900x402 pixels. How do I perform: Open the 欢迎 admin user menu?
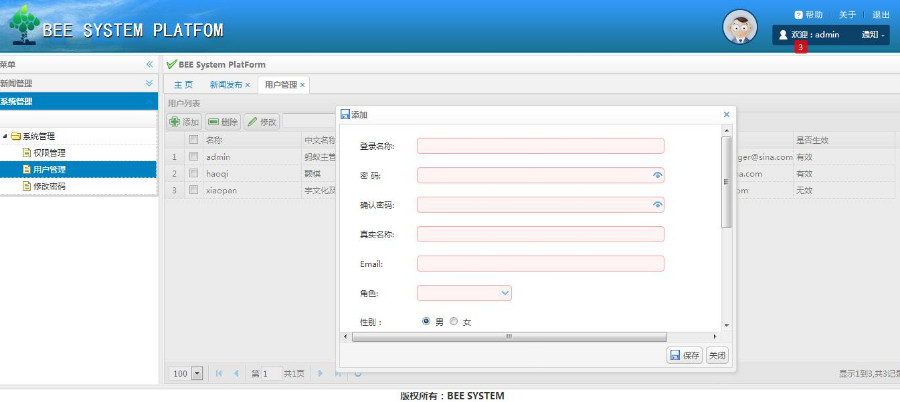809,35
